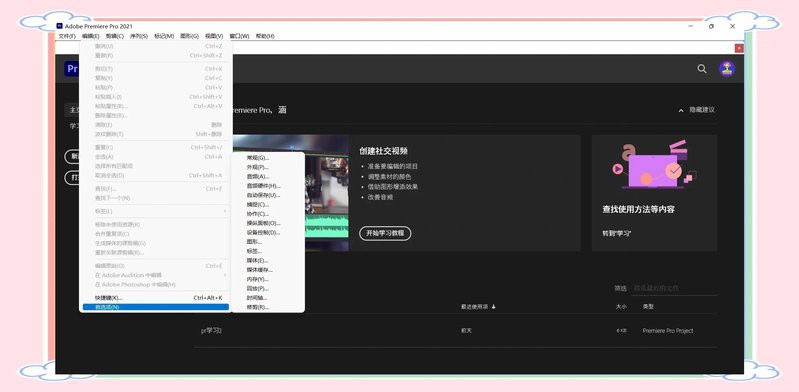The width and height of the screenshot is (799, 392).
Task: Click the 创建社交视频 heading
Action: tap(383, 151)
